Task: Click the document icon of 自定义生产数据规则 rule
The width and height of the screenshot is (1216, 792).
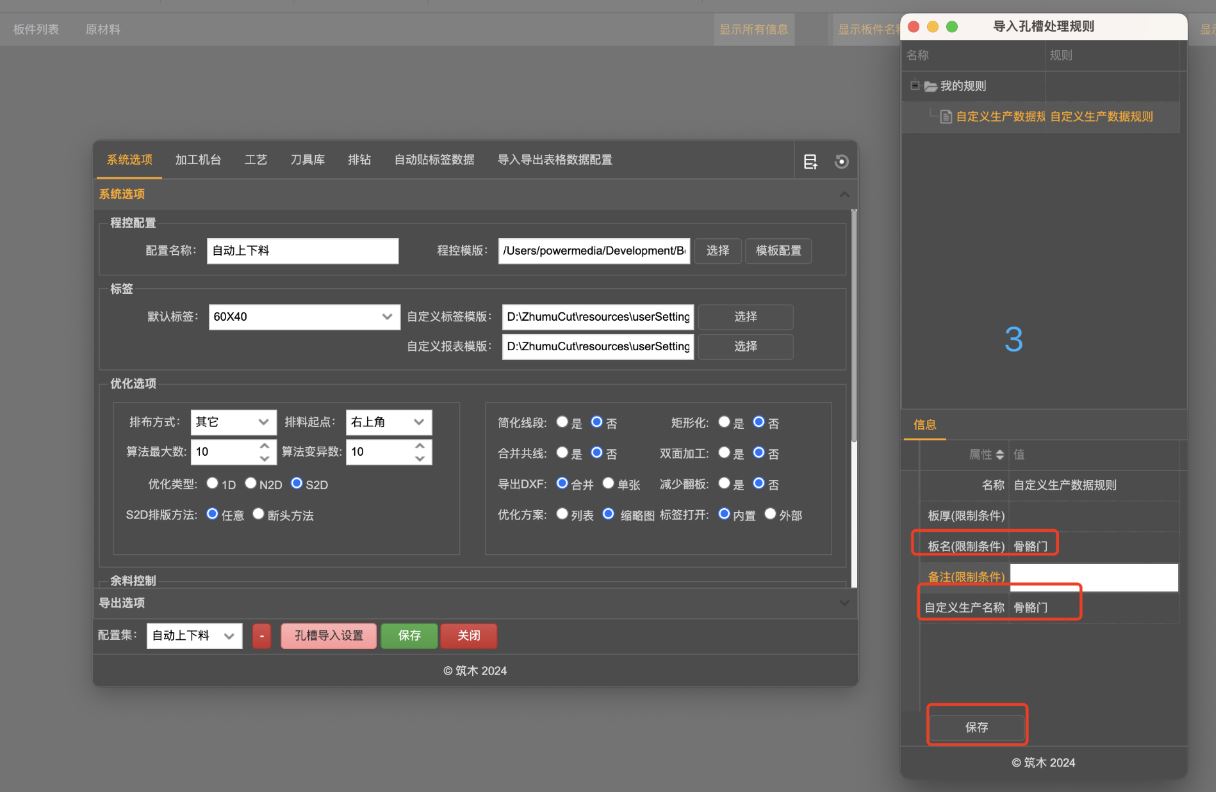Action: tap(945, 117)
